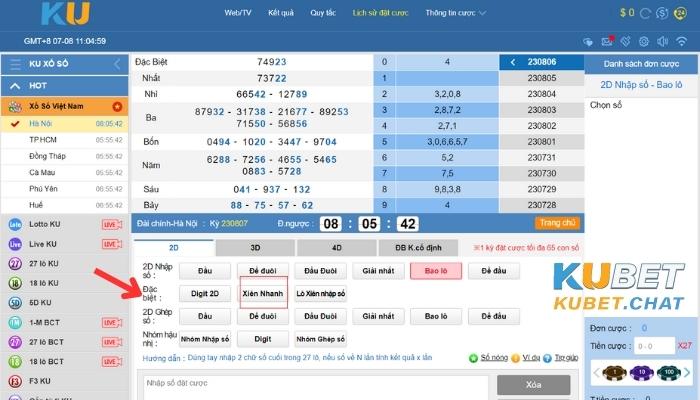Select Đồng Tháp lottery station

(x=65, y=156)
